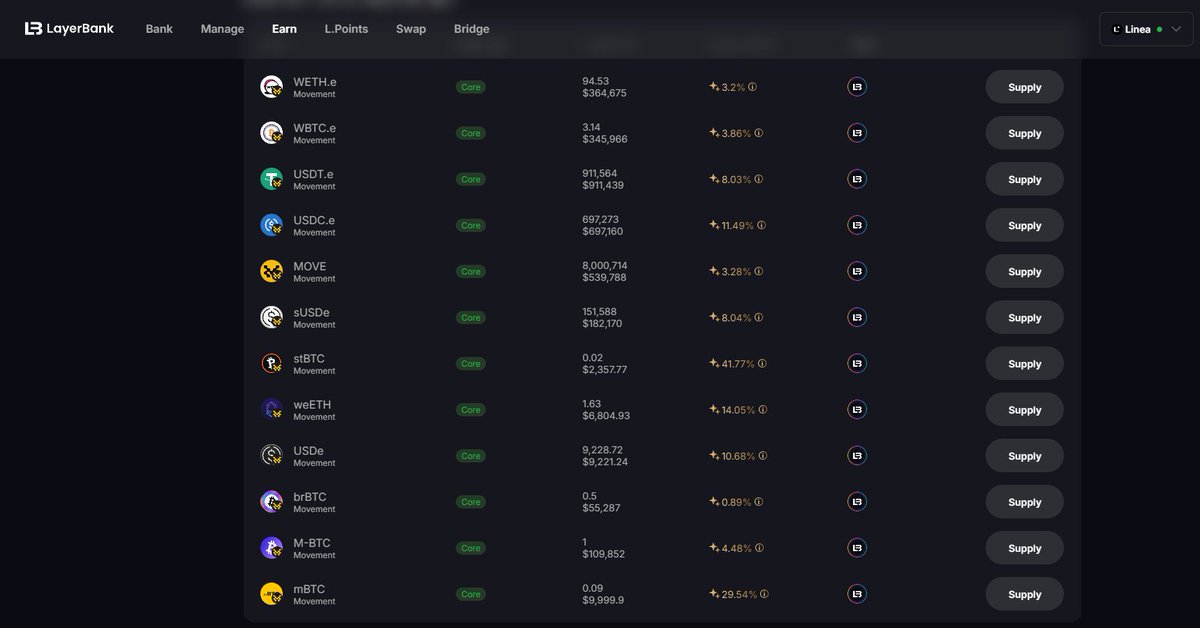Click the USDT.e token icon
This screenshot has height=628, width=1200.
point(271,179)
